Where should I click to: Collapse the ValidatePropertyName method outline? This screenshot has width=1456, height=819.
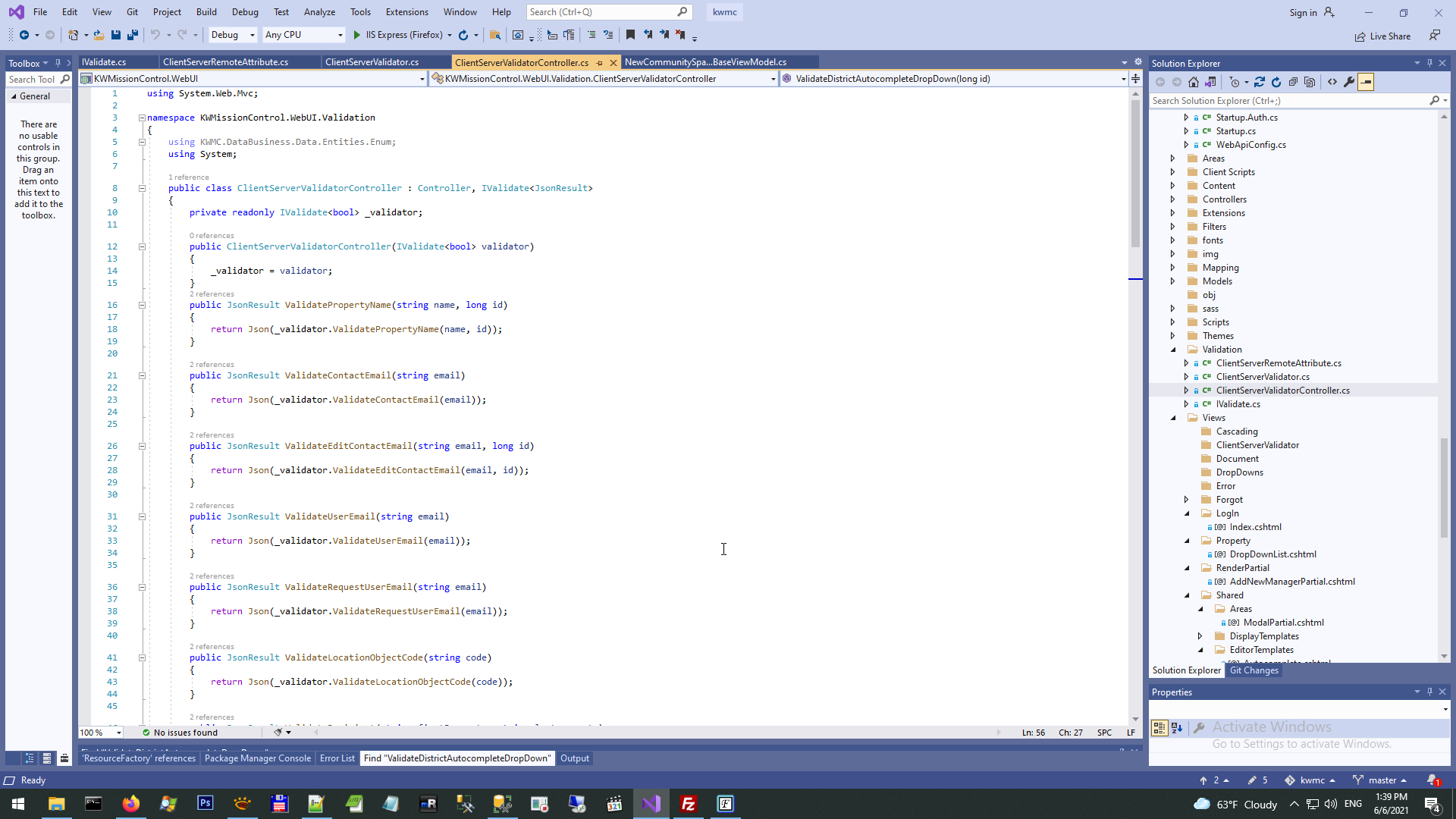coord(142,305)
